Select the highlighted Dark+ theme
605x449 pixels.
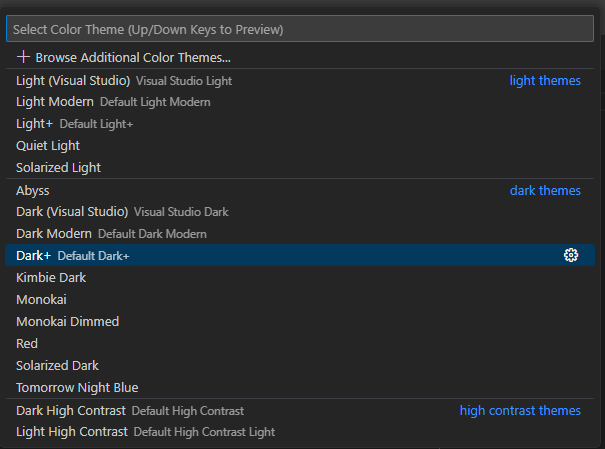tap(35, 256)
